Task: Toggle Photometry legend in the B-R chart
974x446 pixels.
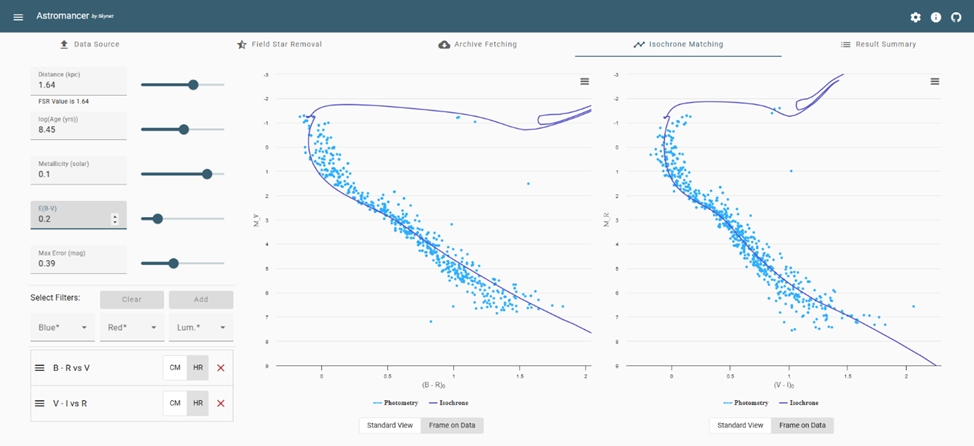Action: [396, 403]
